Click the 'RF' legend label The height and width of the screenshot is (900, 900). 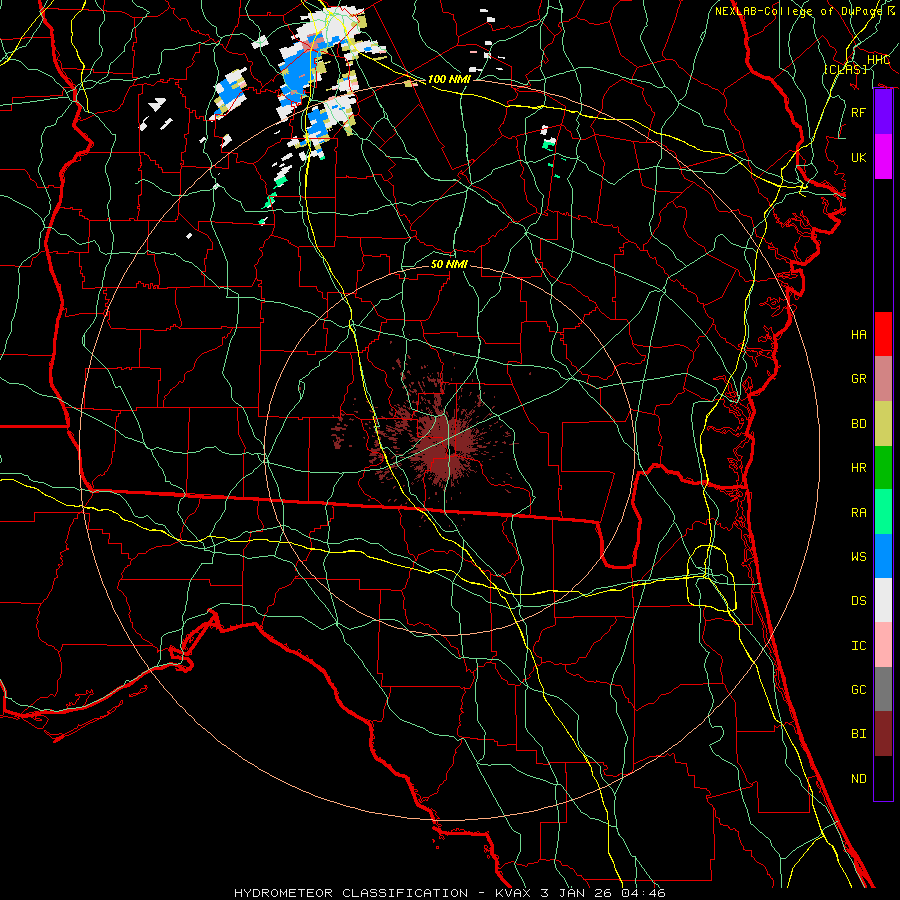click(x=859, y=112)
